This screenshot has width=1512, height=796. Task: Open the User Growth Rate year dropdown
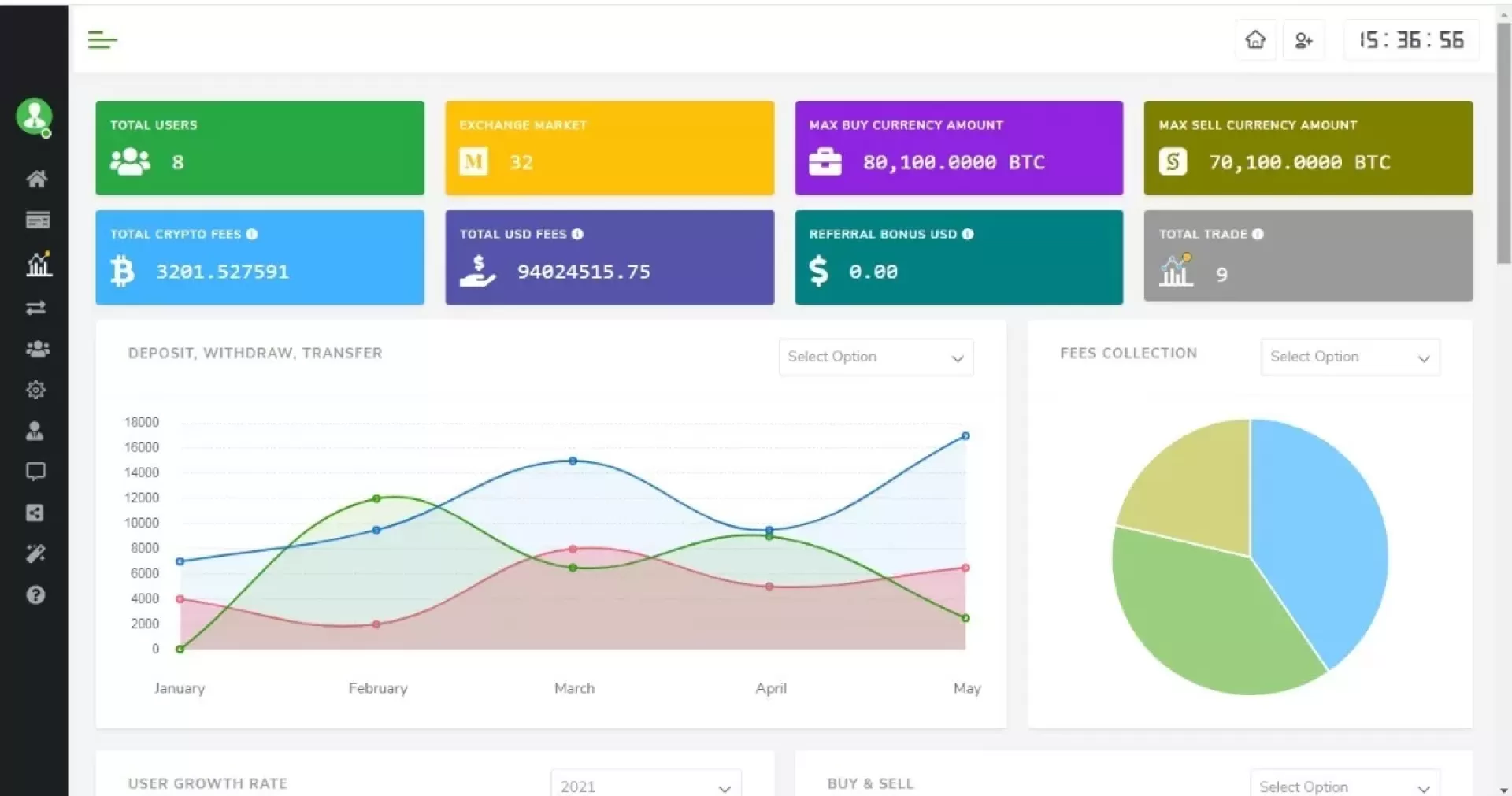tap(646, 786)
